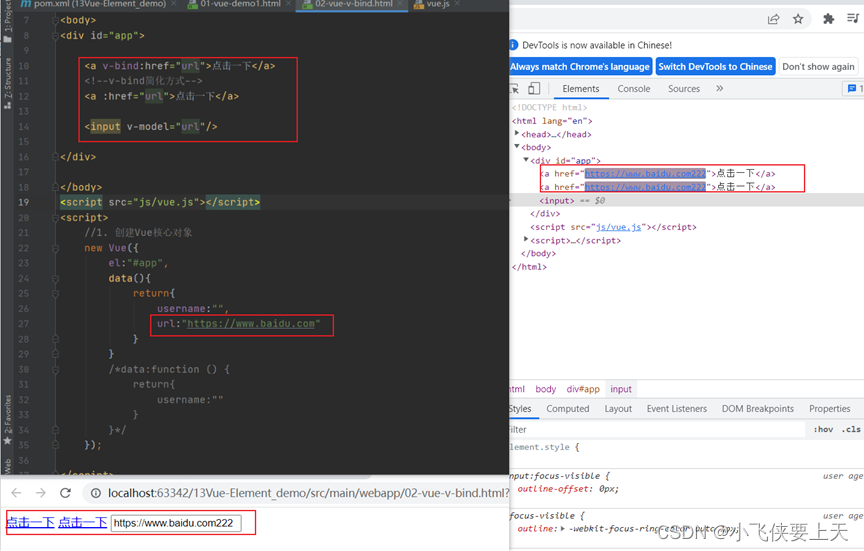Select the body breadcrumb in DevTools
Screen dimensions: 864x551
pos(546,389)
